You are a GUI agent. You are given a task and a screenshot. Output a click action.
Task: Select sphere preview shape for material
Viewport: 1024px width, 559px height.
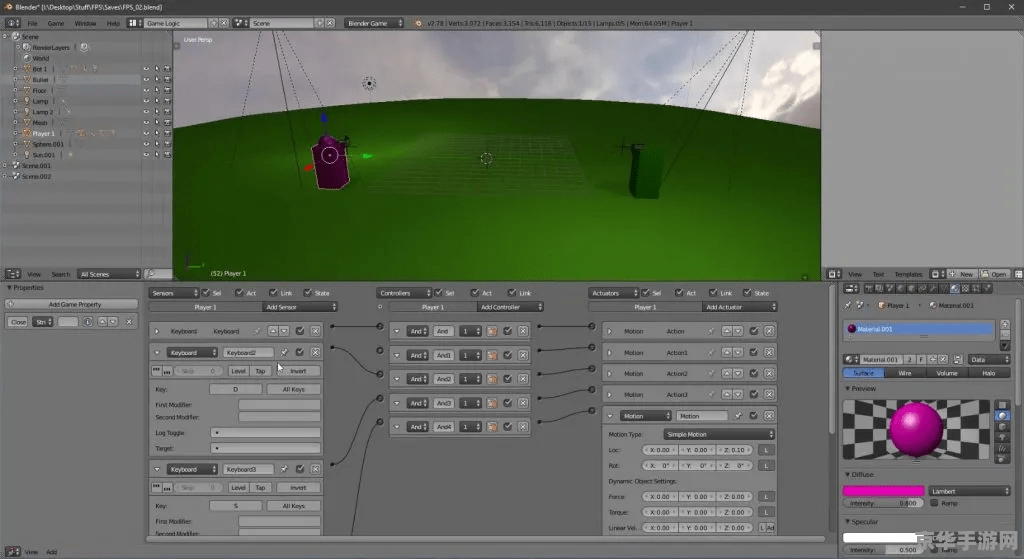1002,416
